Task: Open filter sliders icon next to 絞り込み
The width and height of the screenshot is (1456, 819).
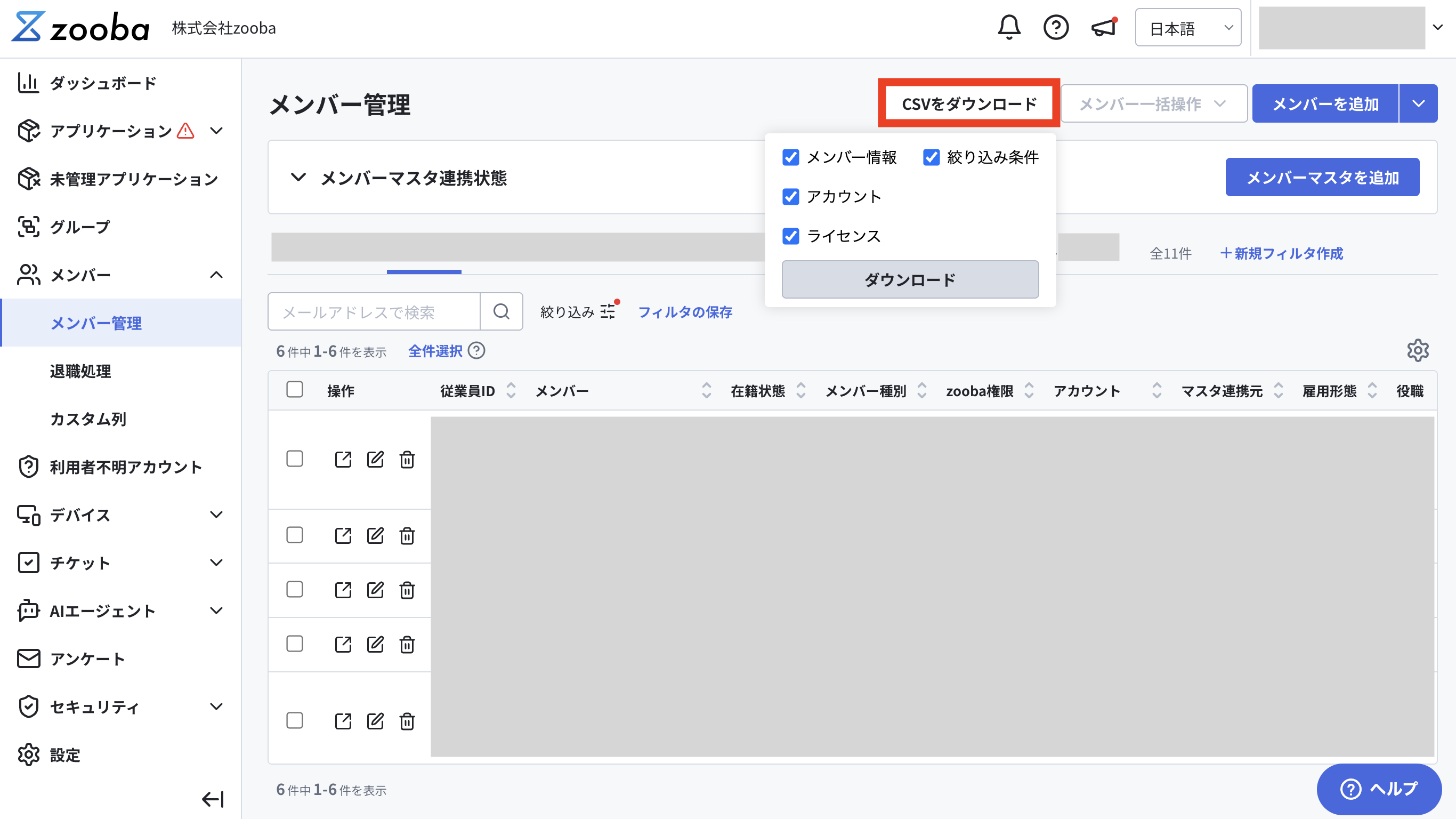Action: click(x=608, y=311)
